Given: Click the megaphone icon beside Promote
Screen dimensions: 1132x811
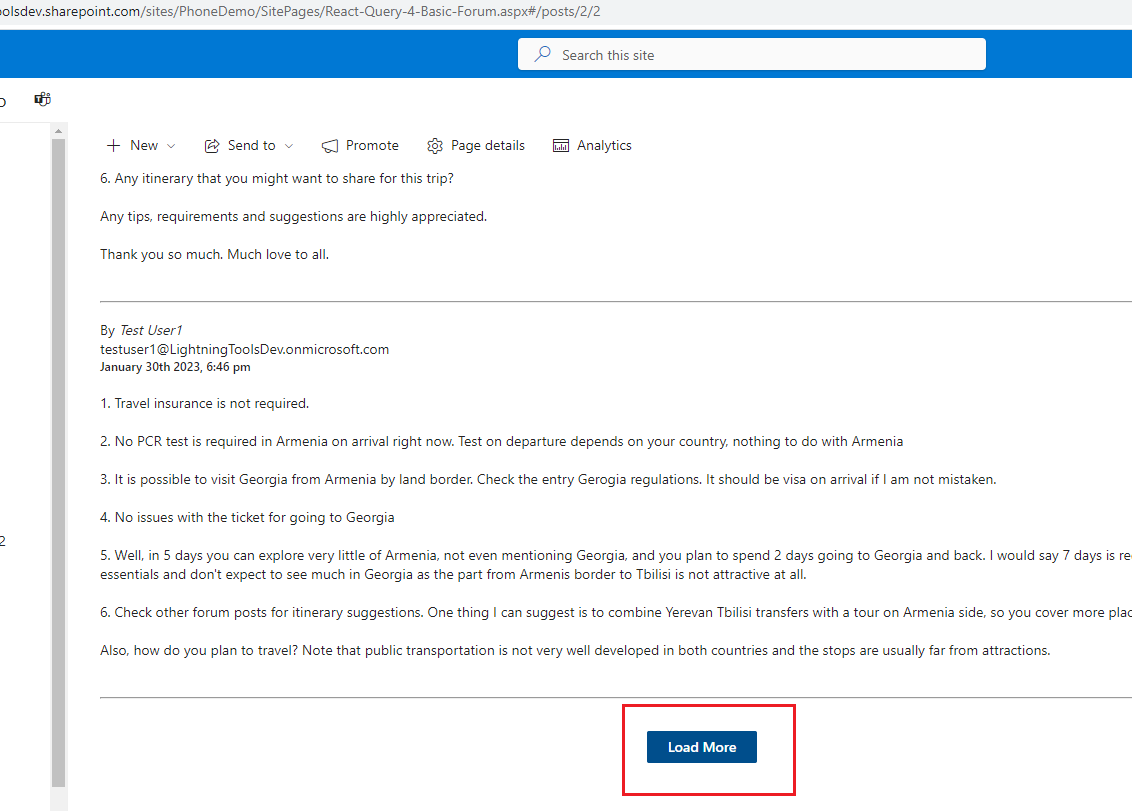Looking at the screenshot, I should (x=330, y=146).
